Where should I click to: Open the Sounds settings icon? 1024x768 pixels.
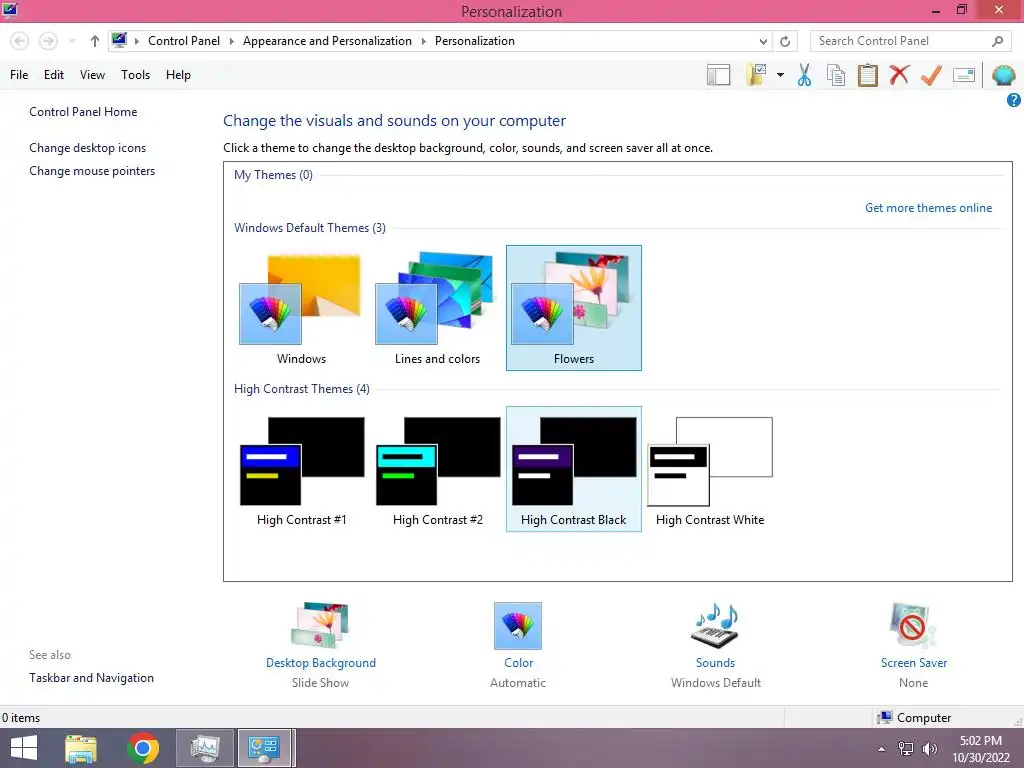[x=715, y=626]
